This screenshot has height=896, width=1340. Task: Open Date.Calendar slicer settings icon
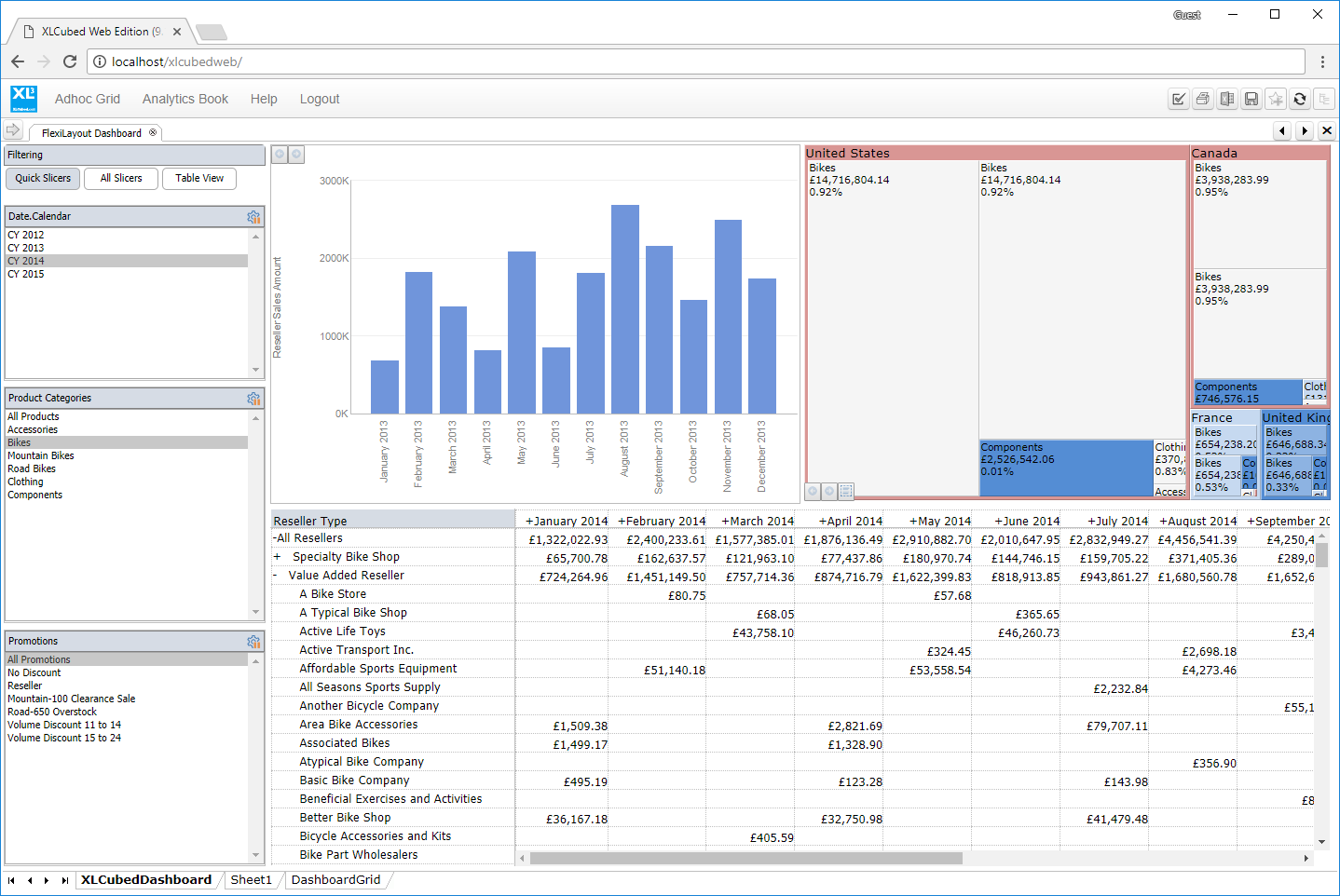[x=253, y=216]
